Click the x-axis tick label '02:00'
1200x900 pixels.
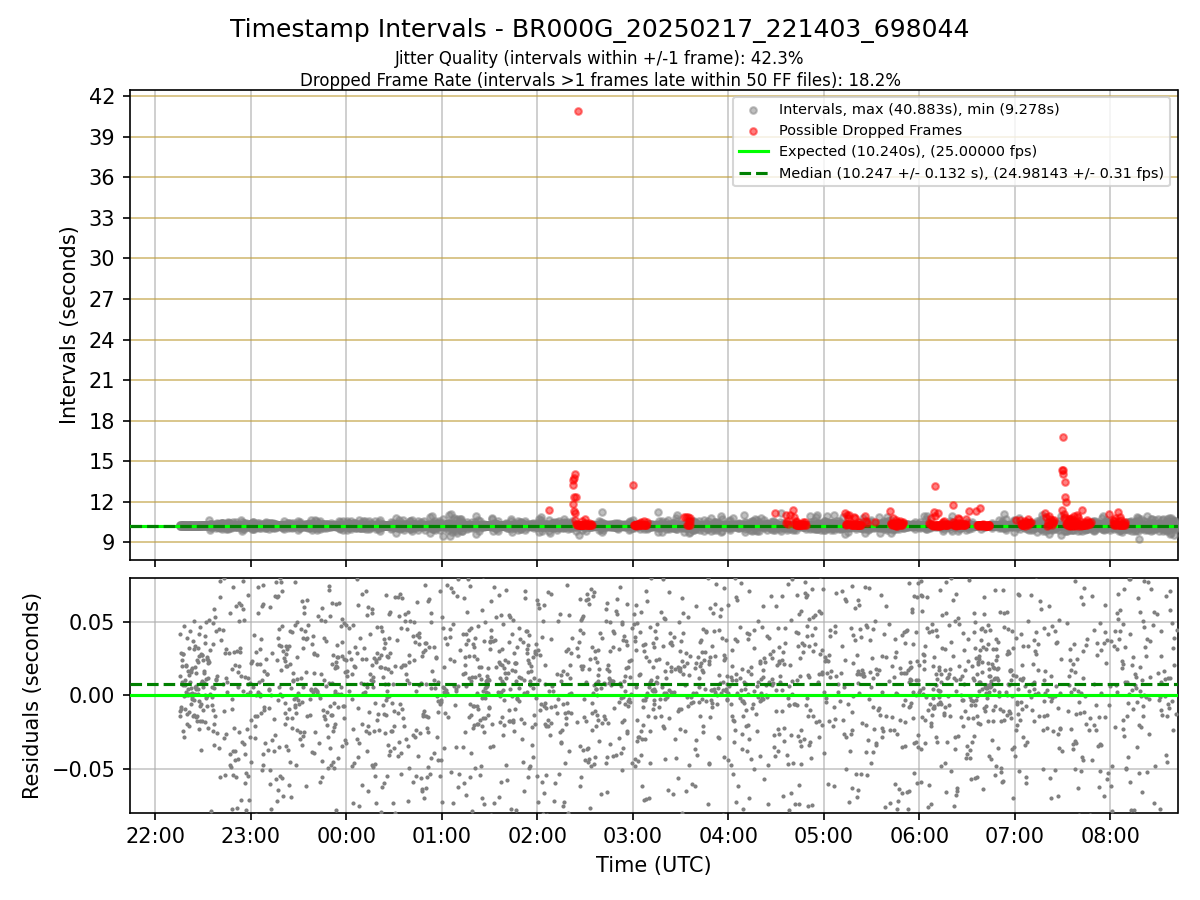click(537, 834)
